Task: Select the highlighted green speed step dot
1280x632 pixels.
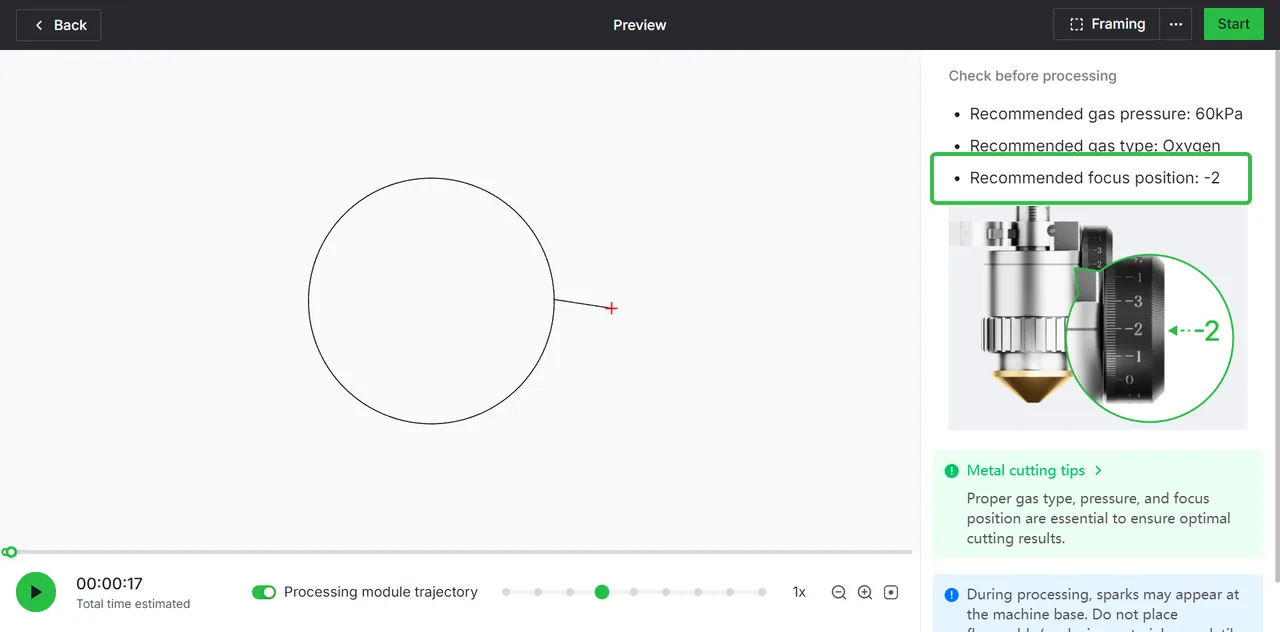Action: coord(602,592)
